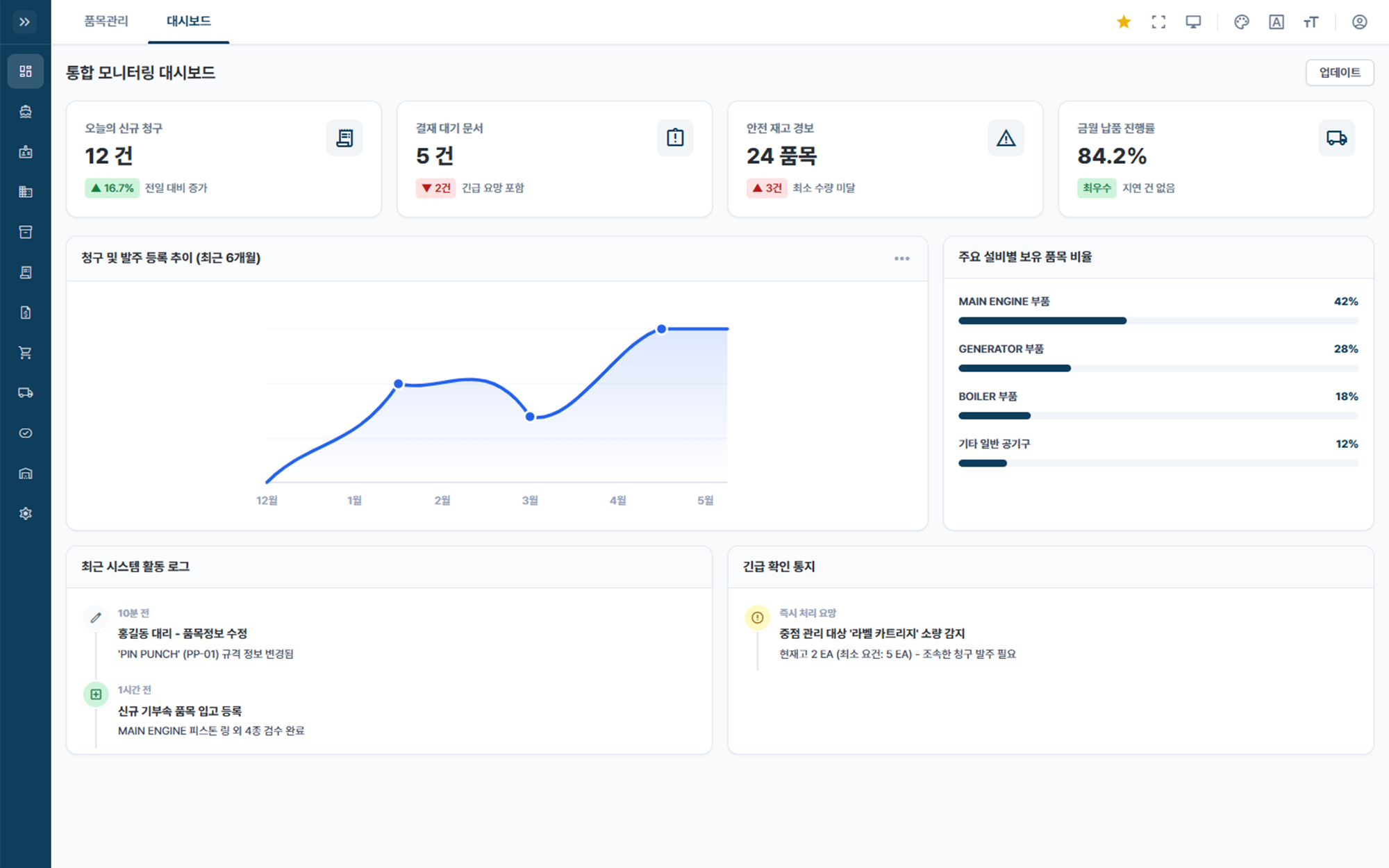Click the ship icon in sidebar
1389x868 pixels.
(x=26, y=111)
